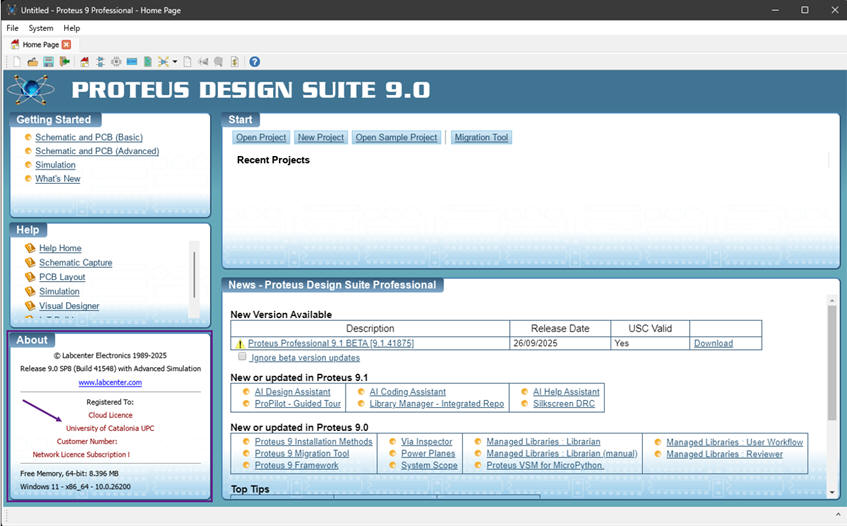Screen dimensions: 847x526
Task: Click the book icon beside Schematic Capture
Action: tap(30, 262)
